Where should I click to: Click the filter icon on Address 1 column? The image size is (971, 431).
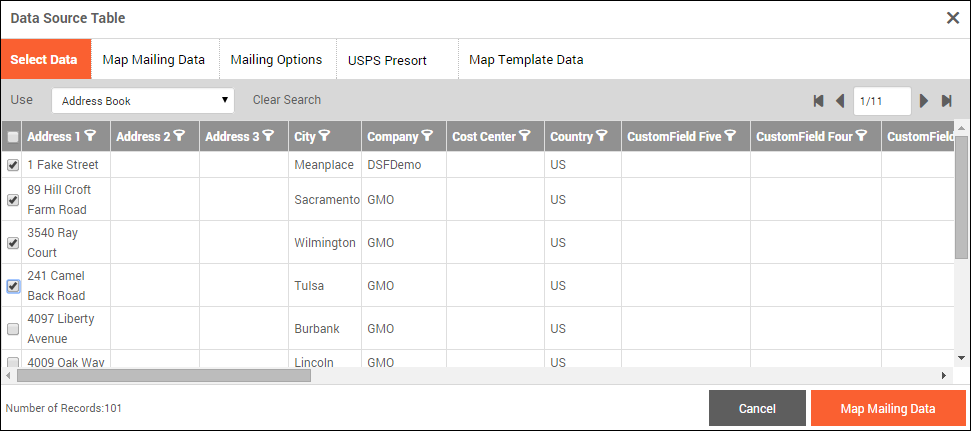(x=91, y=136)
